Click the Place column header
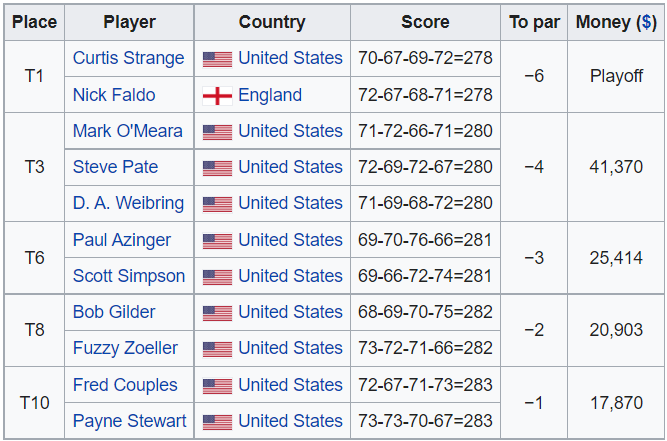The image size is (667, 441). click(34, 21)
